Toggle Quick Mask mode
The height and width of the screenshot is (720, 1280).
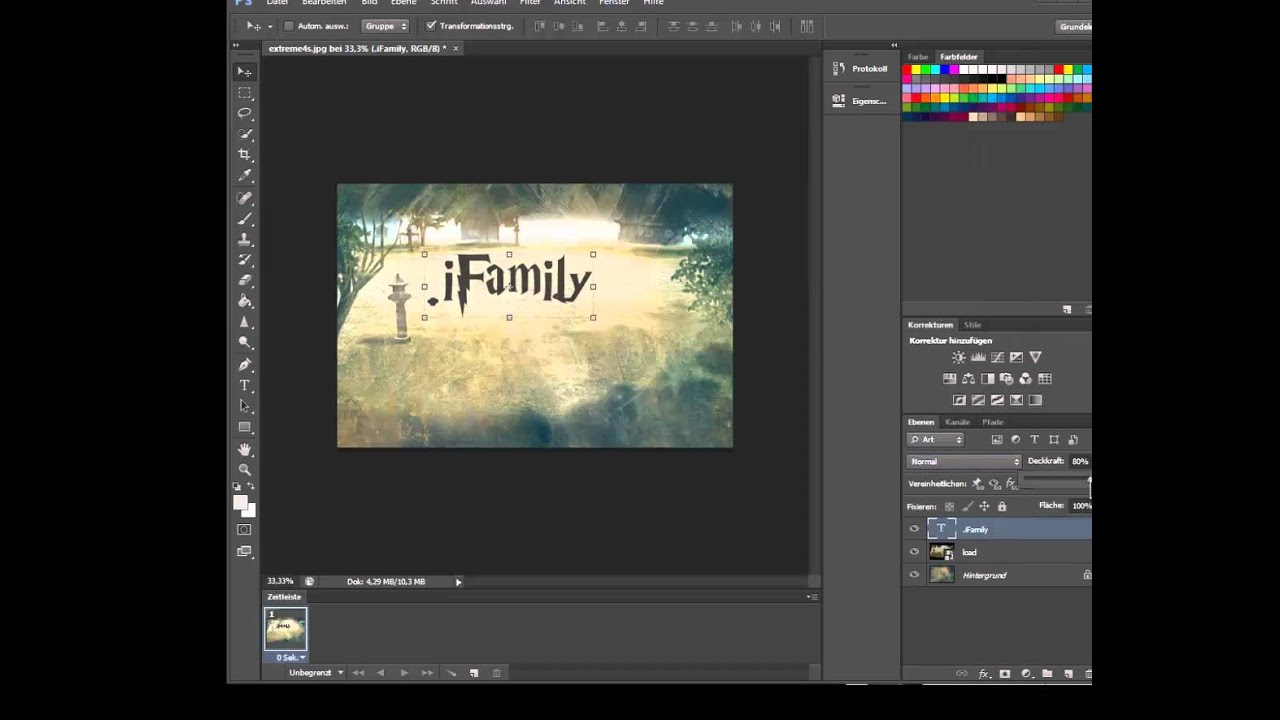click(245, 530)
